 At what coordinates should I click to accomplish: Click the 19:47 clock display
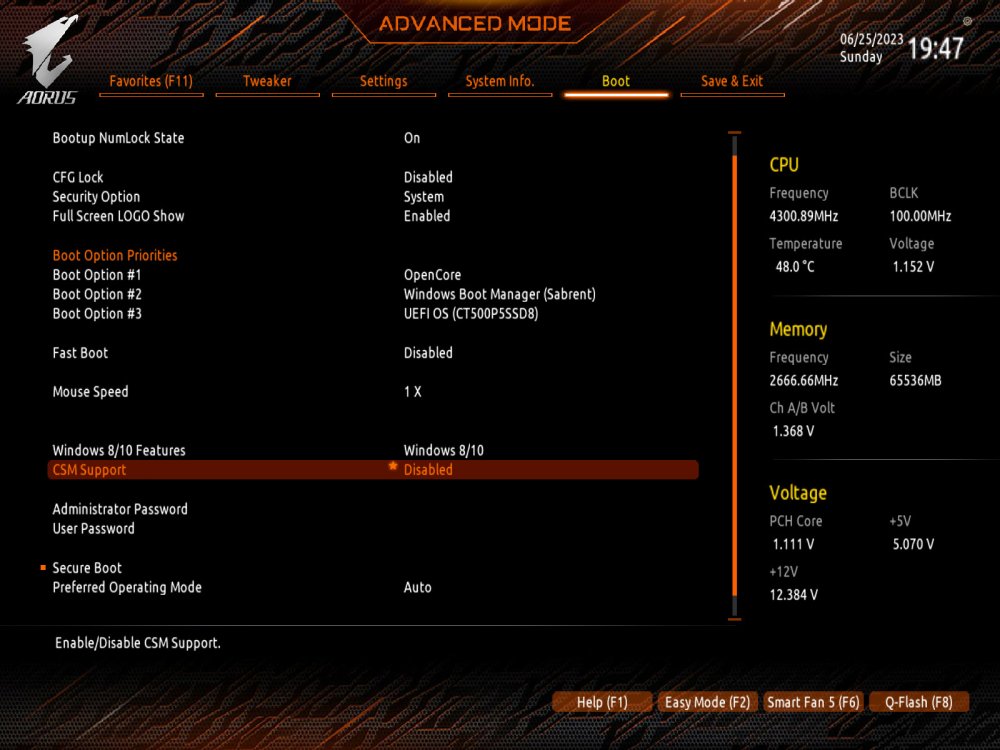pos(936,48)
